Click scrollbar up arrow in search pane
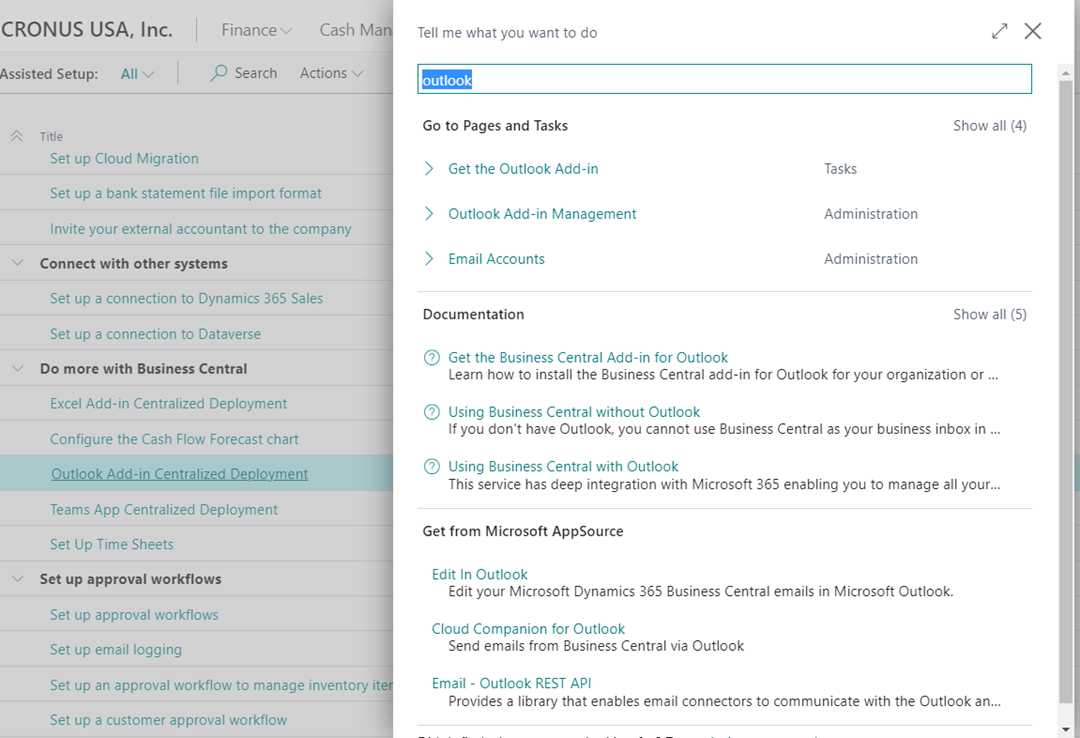This screenshot has width=1080, height=738. click(1066, 72)
